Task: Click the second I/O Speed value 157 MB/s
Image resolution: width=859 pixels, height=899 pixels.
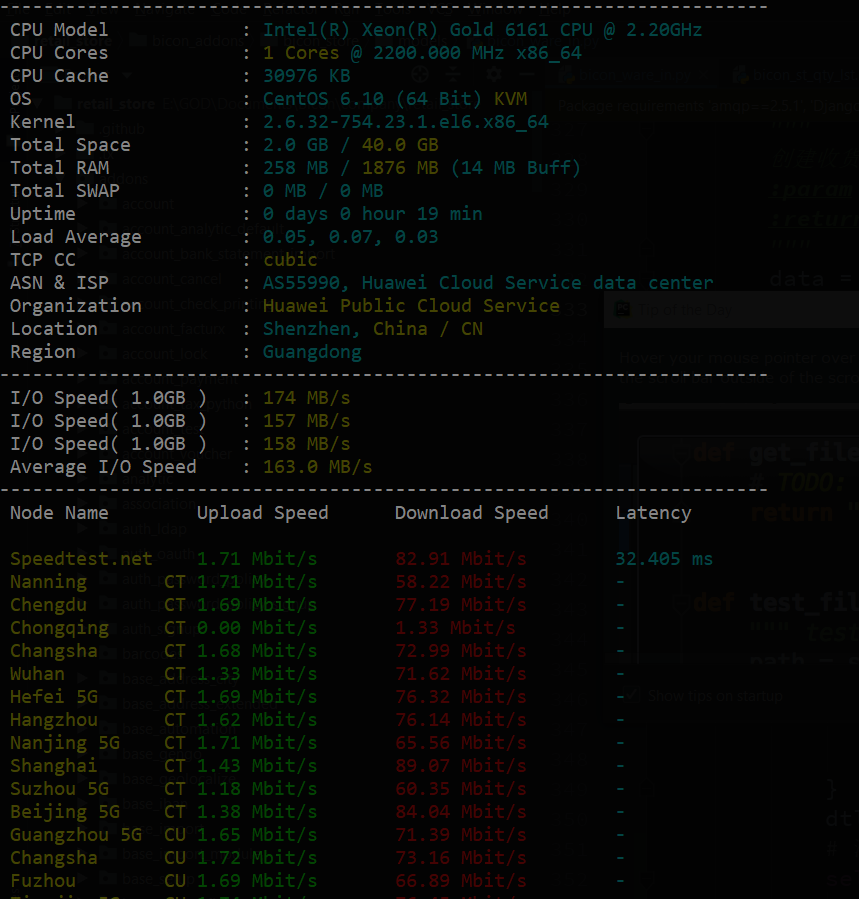Action: click(x=306, y=421)
